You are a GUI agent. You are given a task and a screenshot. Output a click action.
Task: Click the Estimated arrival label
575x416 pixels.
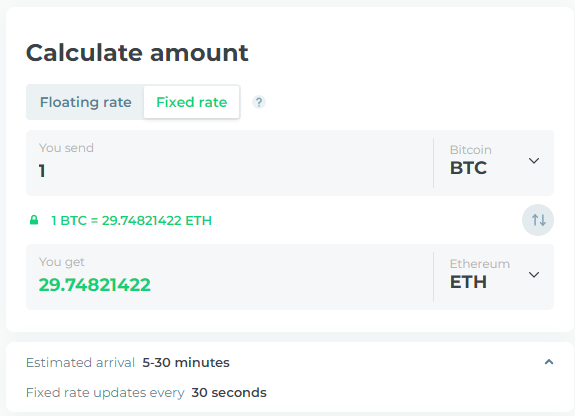click(81, 362)
